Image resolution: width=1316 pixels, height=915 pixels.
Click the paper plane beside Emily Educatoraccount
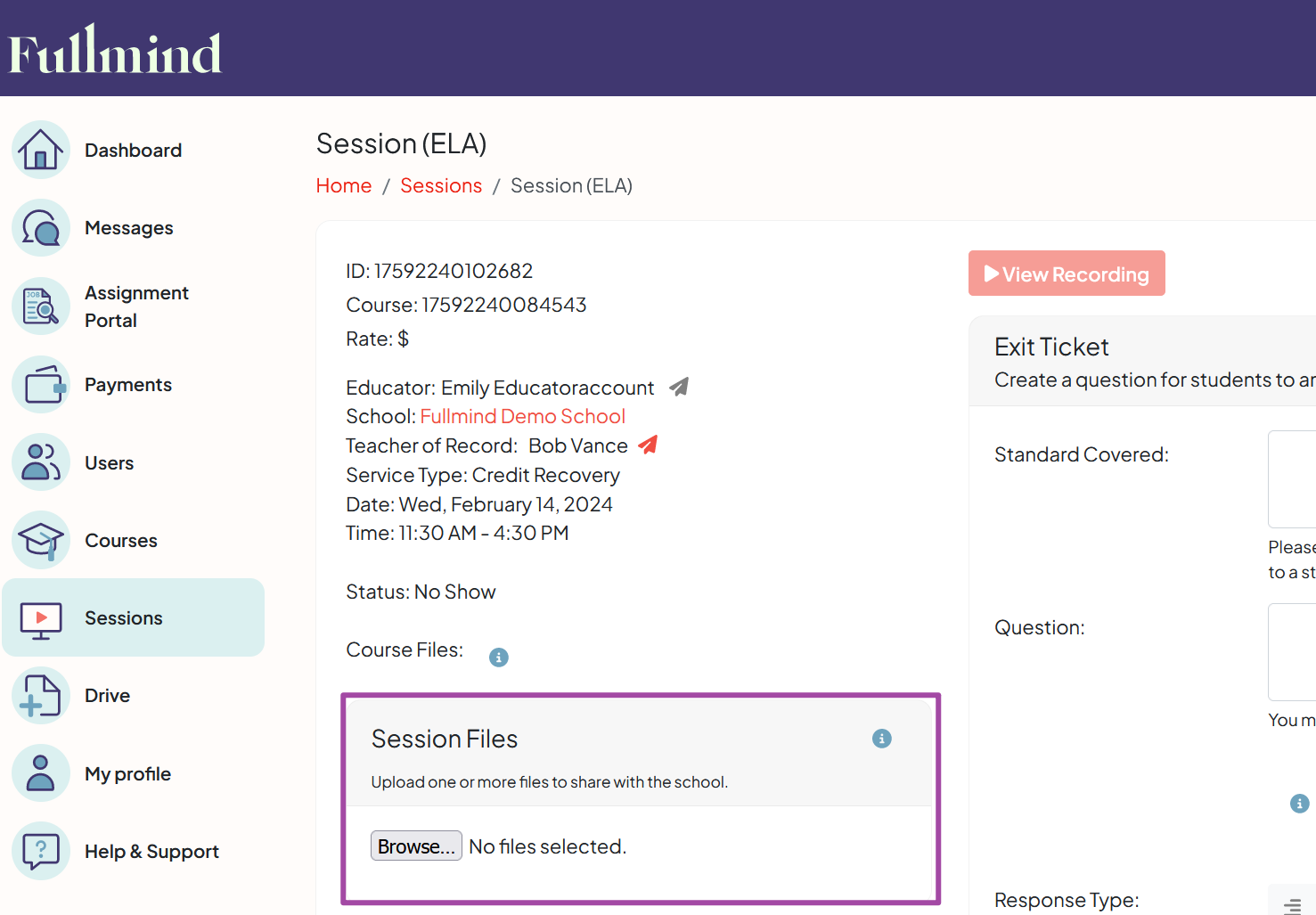point(677,386)
